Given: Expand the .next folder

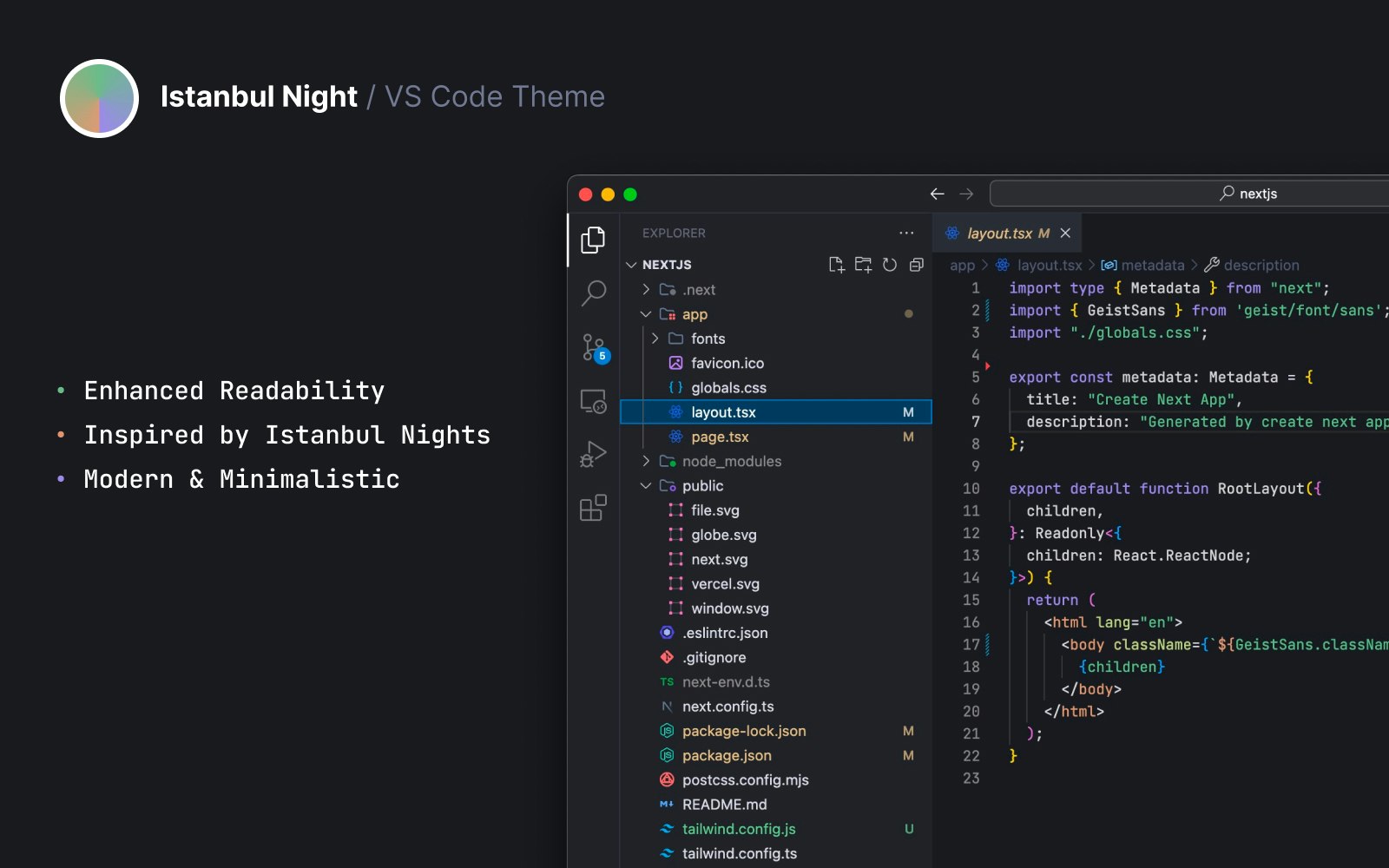Looking at the screenshot, I should (x=646, y=289).
